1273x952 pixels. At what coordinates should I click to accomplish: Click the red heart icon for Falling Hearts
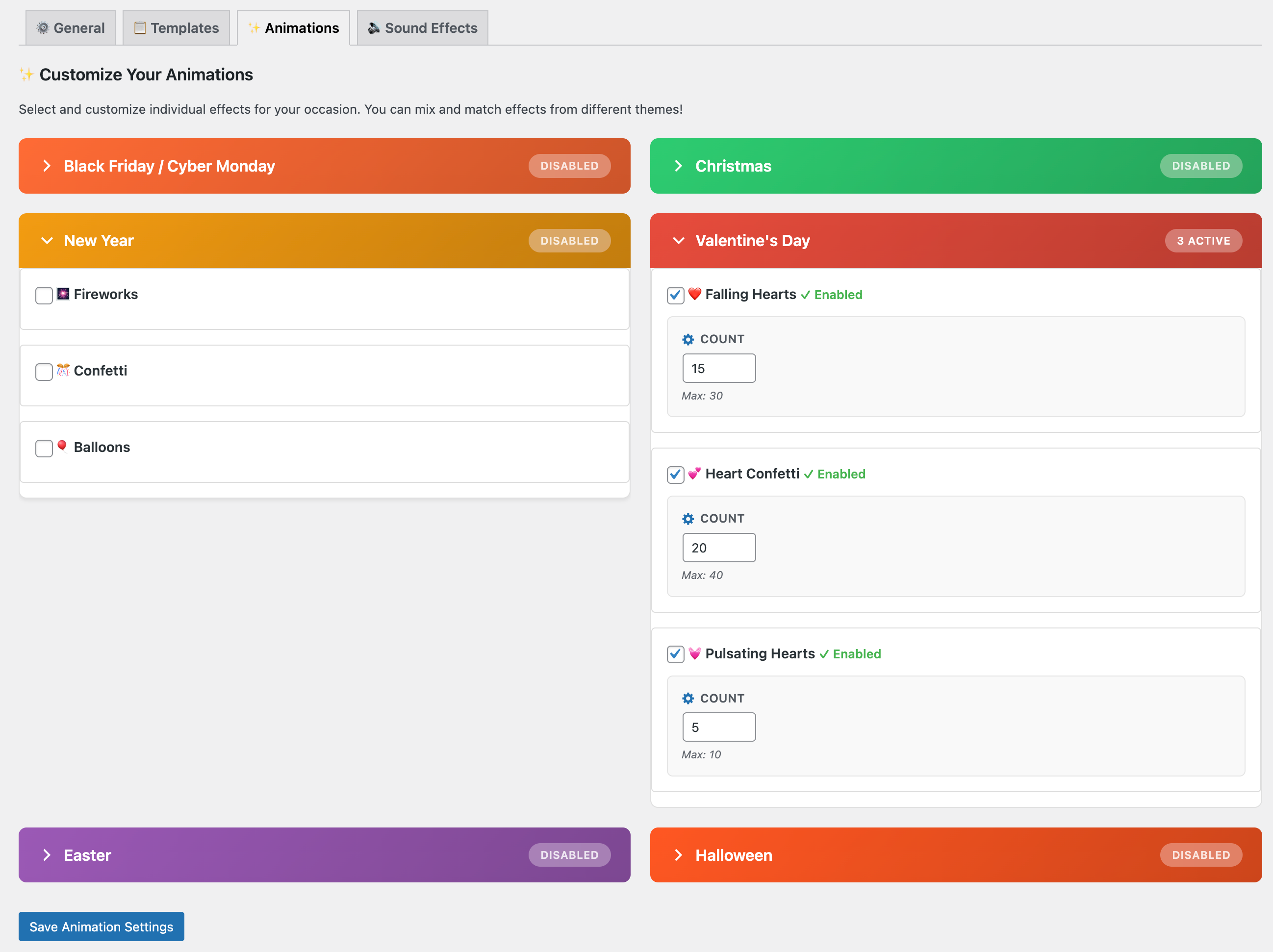coord(695,294)
